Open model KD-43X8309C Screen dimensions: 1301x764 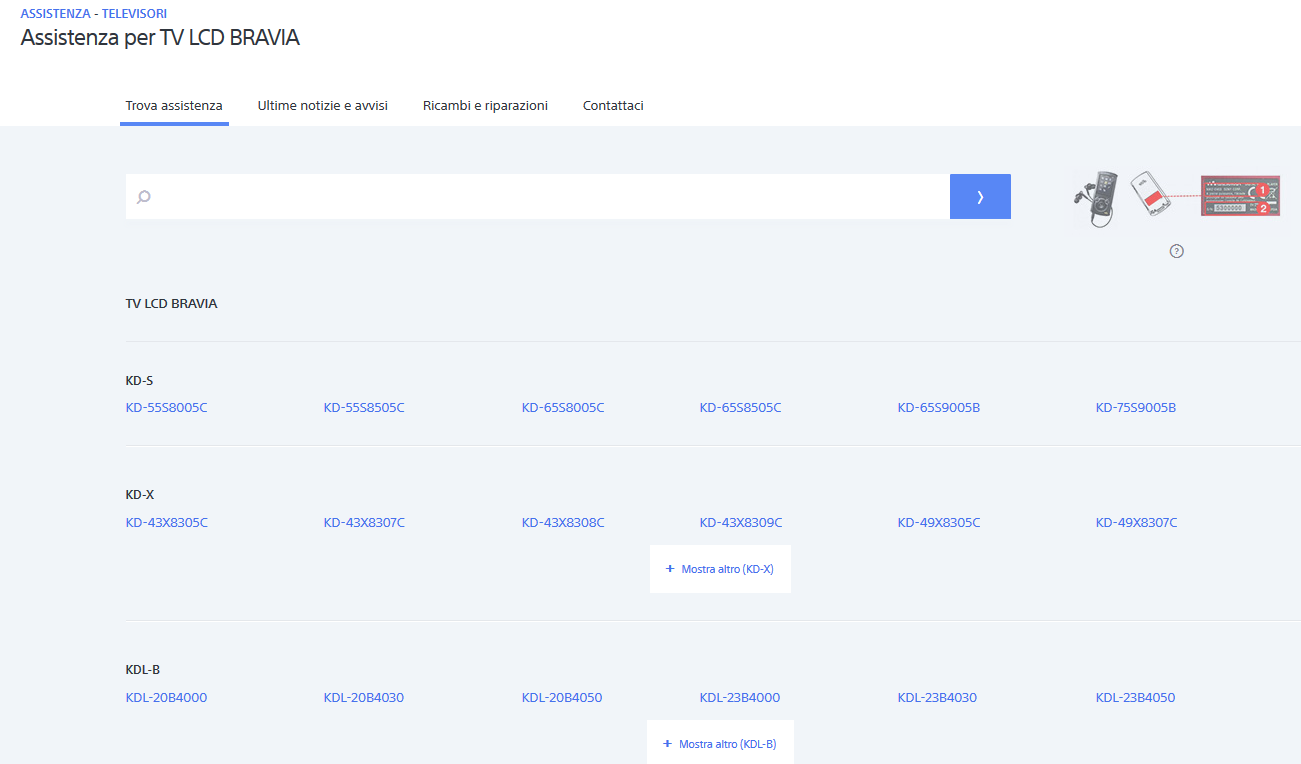(x=741, y=523)
